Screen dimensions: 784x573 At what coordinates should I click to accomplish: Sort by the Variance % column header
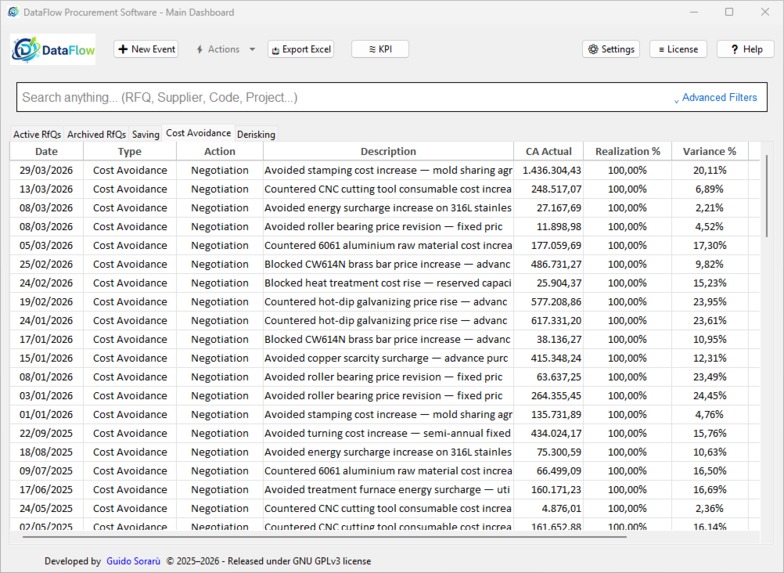pos(710,152)
